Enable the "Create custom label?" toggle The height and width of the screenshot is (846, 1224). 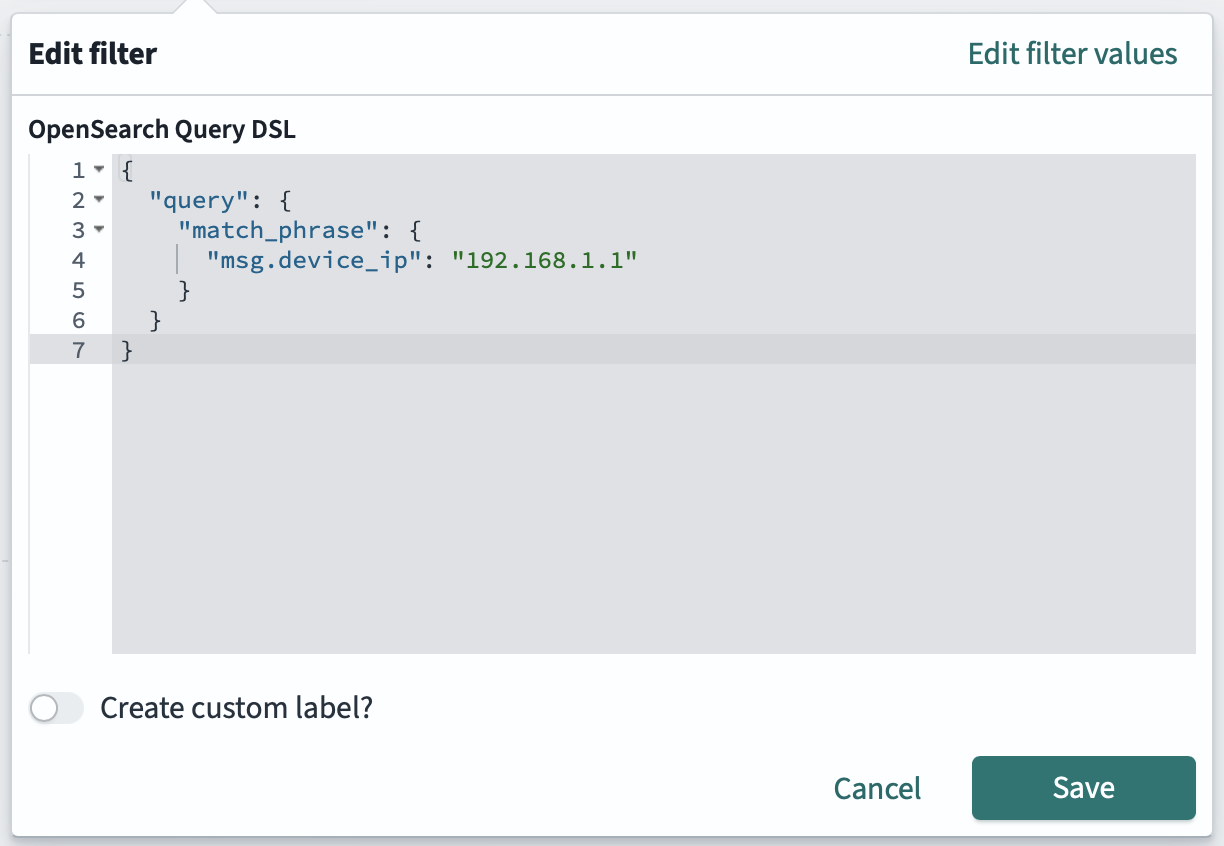tap(56, 708)
